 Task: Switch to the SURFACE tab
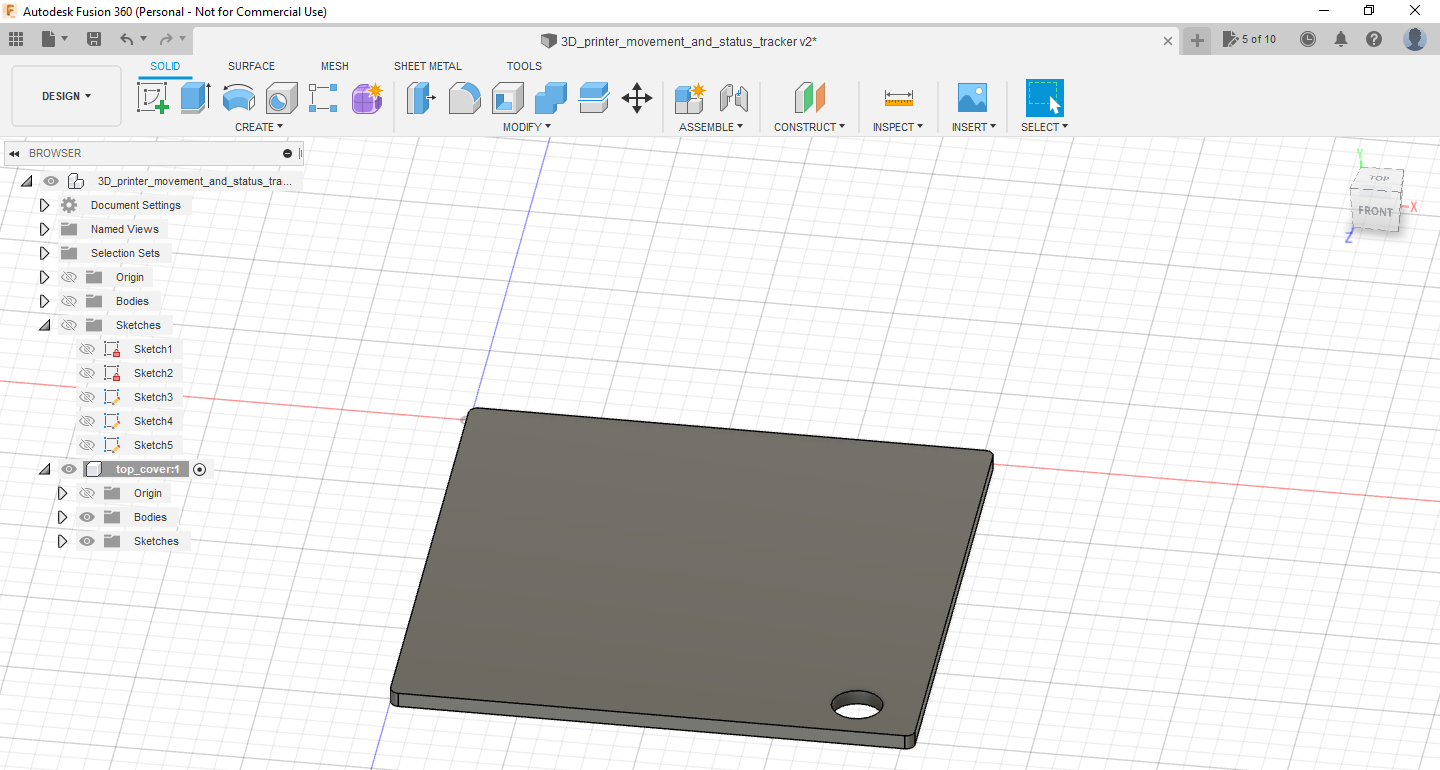tap(251, 66)
